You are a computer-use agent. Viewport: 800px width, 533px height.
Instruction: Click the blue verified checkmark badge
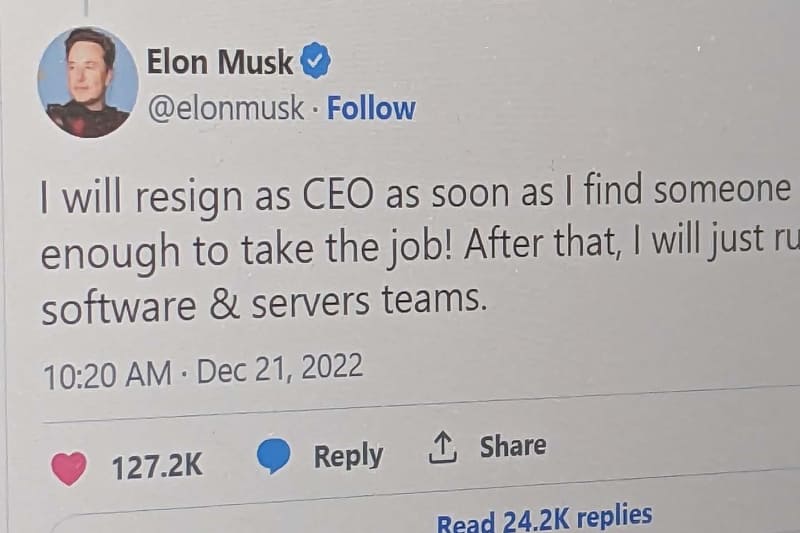[x=316, y=63]
